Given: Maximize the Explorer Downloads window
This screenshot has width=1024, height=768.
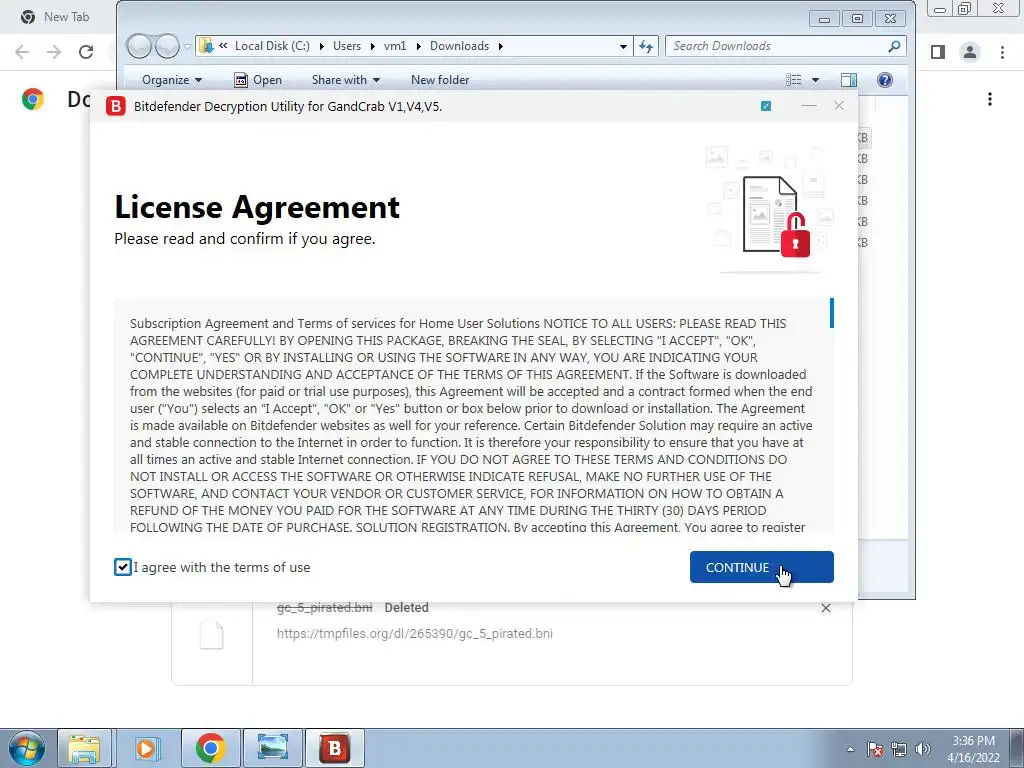Looking at the screenshot, I should pyautogui.click(x=857, y=18).
